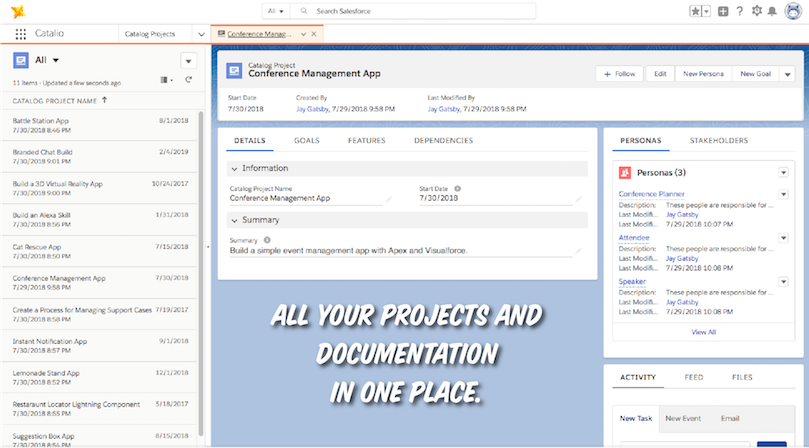The width and height of the screenshot is (809, 448).
Task: Switch to the Details tab
Action: [250, 140]
